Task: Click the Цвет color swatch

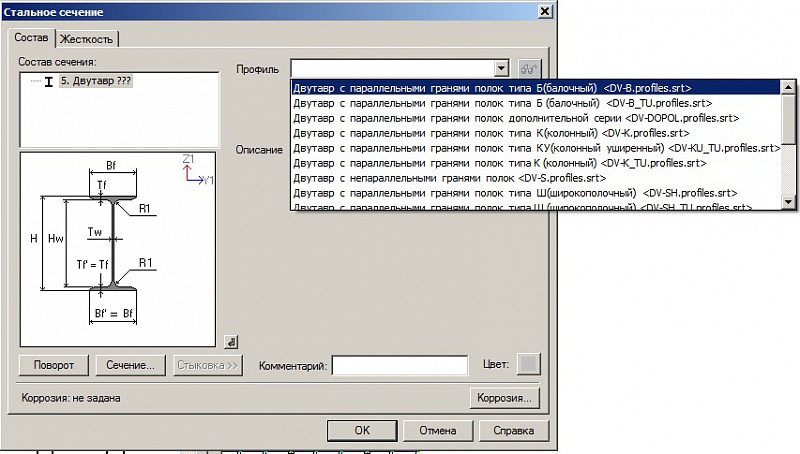Action: (x=528, y=364)
